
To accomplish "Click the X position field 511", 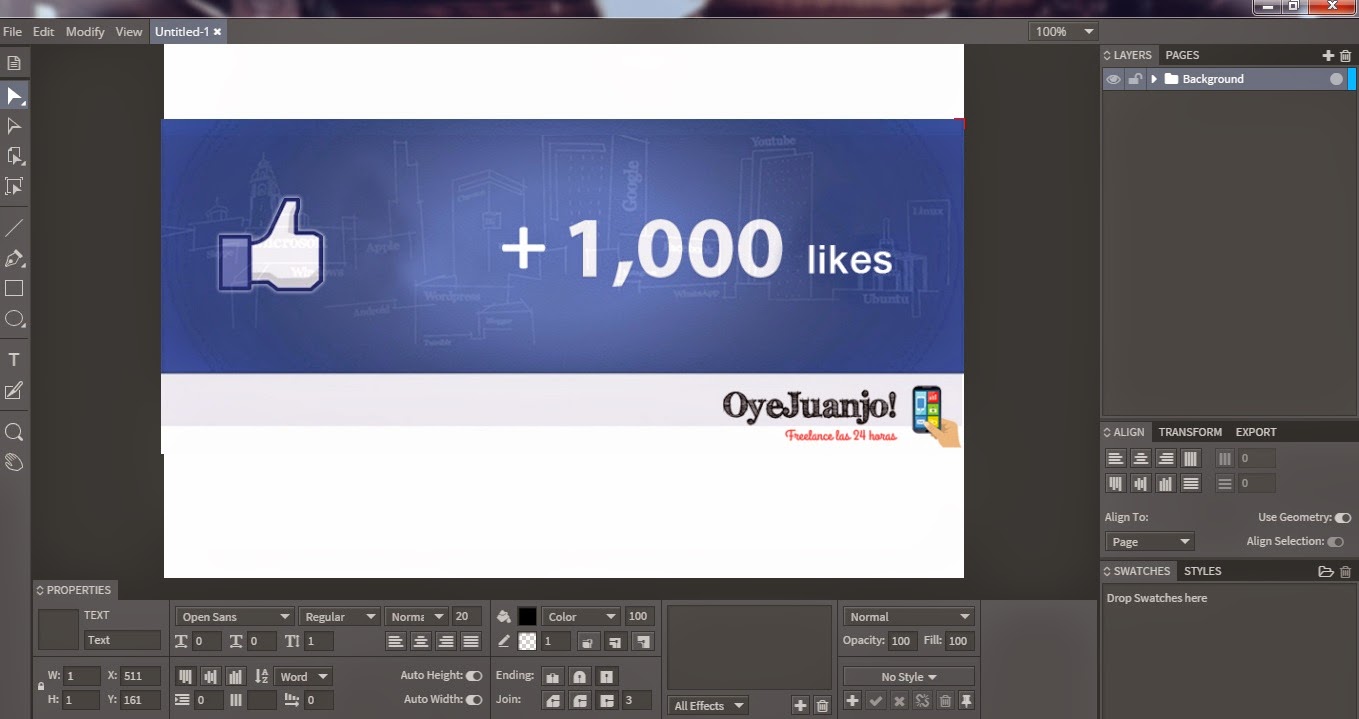I will click(140, 676).
